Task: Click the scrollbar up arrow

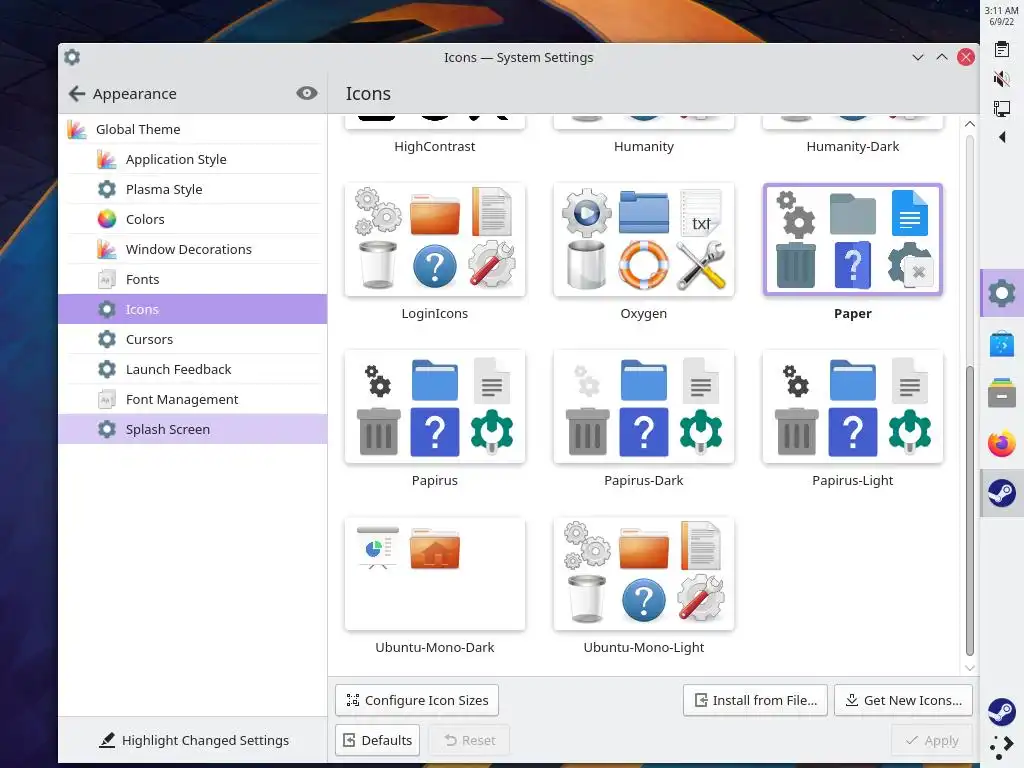Action: 970,124
